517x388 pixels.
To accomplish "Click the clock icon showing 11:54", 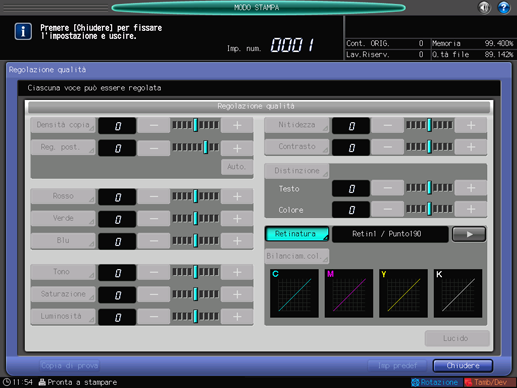I will (x=6, y=382).
